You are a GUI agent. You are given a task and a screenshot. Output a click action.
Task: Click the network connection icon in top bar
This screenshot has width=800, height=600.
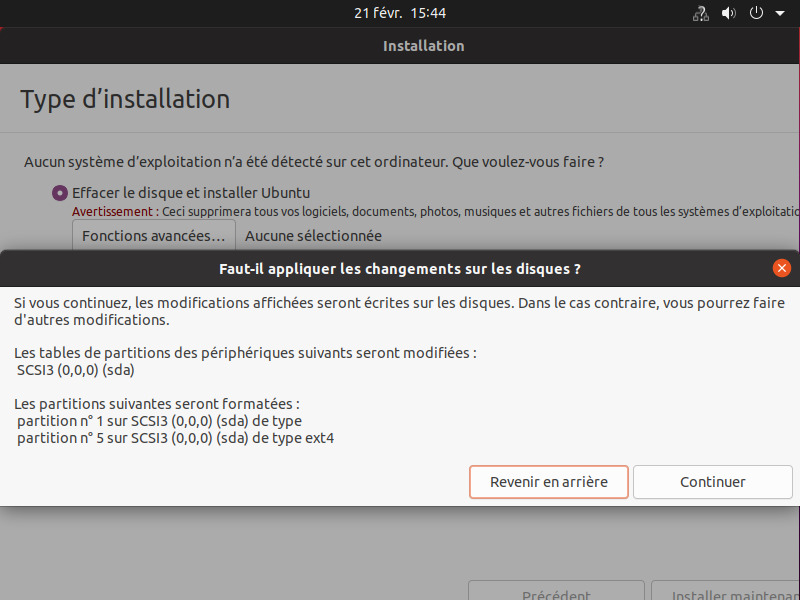pyautogui.click(x=701, y=14)
